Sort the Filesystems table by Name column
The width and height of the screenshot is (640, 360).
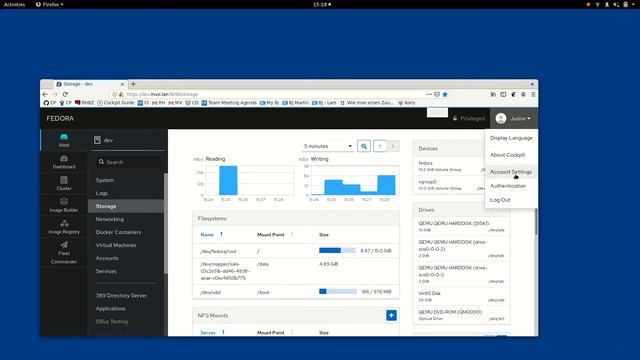[207, 235]
